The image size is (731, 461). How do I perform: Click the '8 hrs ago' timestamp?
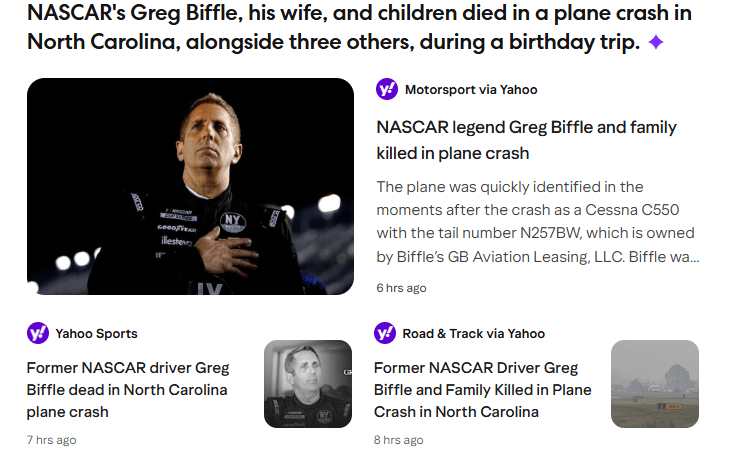coord(399,440)
